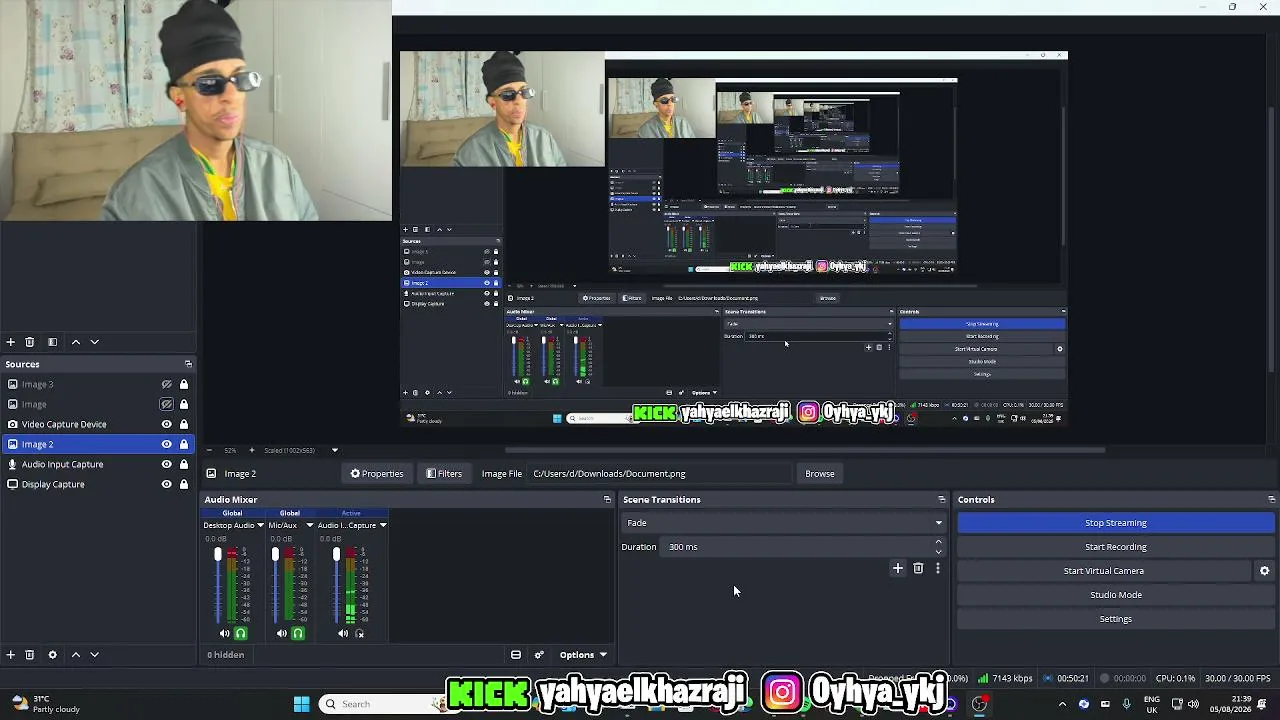Expand the system tray hidden icons chevron
The width and height of the screenshot is (1280, 720).
point(1064,704)
